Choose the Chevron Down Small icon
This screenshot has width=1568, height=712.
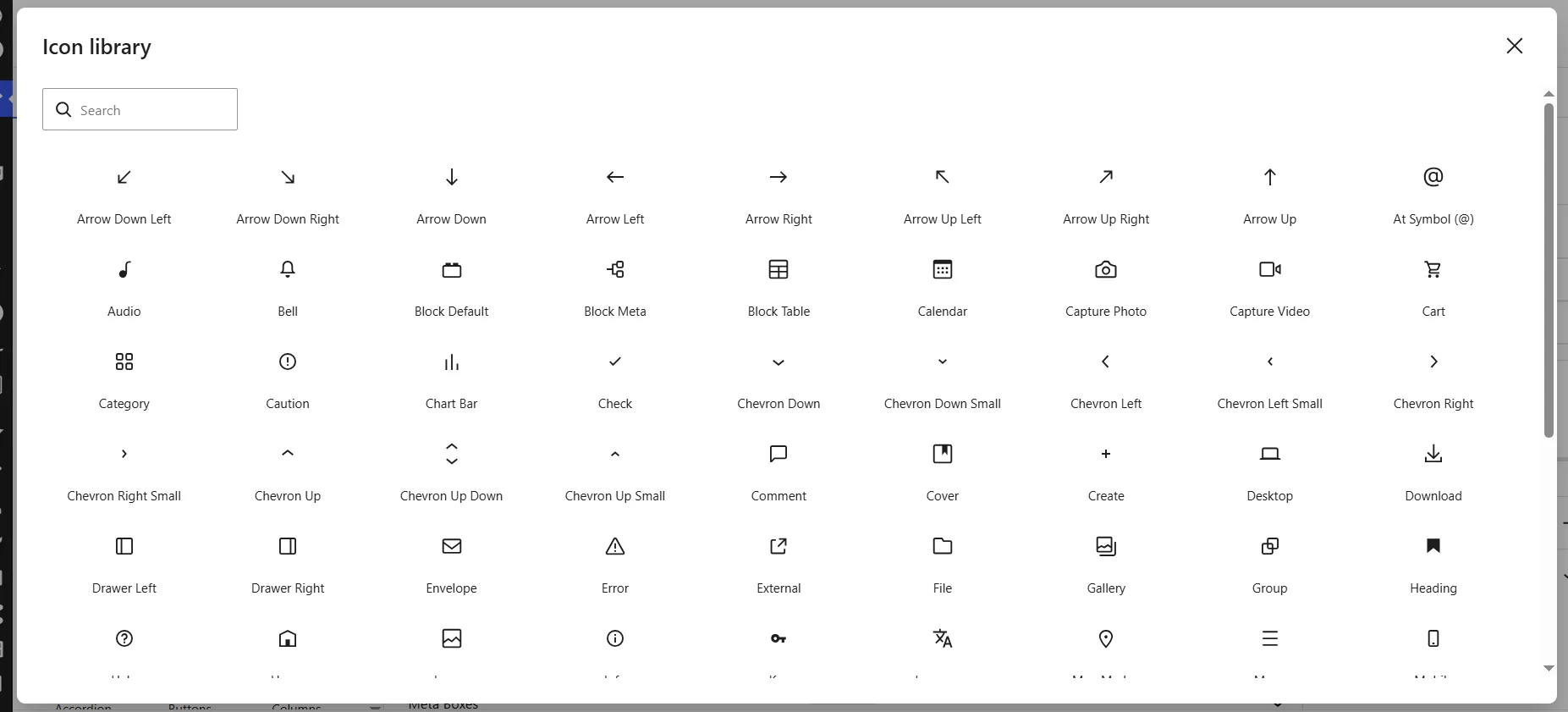(943, 362)
